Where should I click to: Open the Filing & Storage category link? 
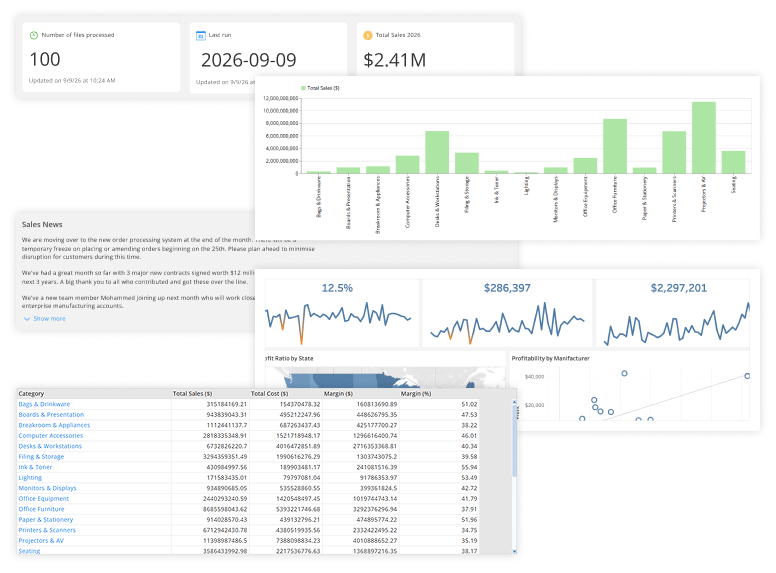pyautogui.click(x=41, y=457)
